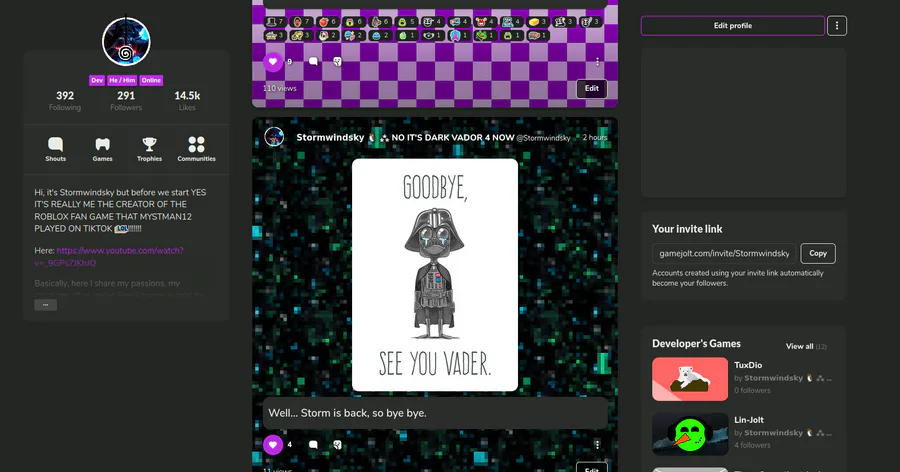The image size is (900, 472).
Task: Click the invite link text field
Action: (x=724, y=253)
